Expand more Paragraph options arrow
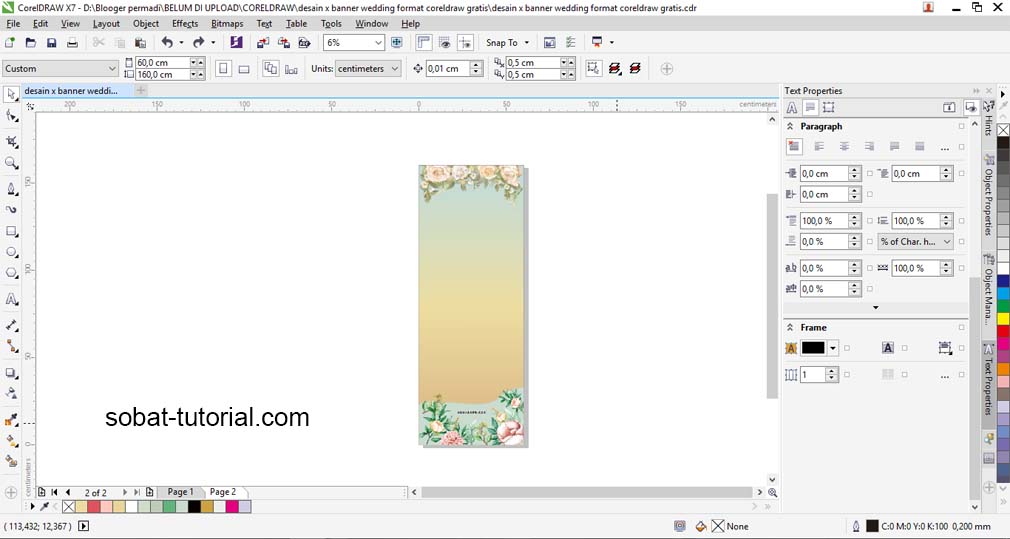The image size is (1010, 539). (875, 307)
